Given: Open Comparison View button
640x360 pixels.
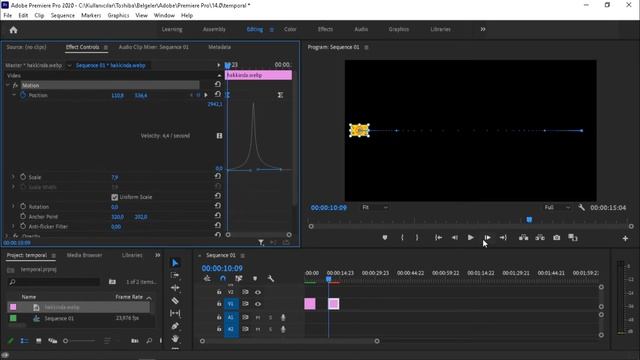Looking at the screenshot, I should (x=573, y=238).
